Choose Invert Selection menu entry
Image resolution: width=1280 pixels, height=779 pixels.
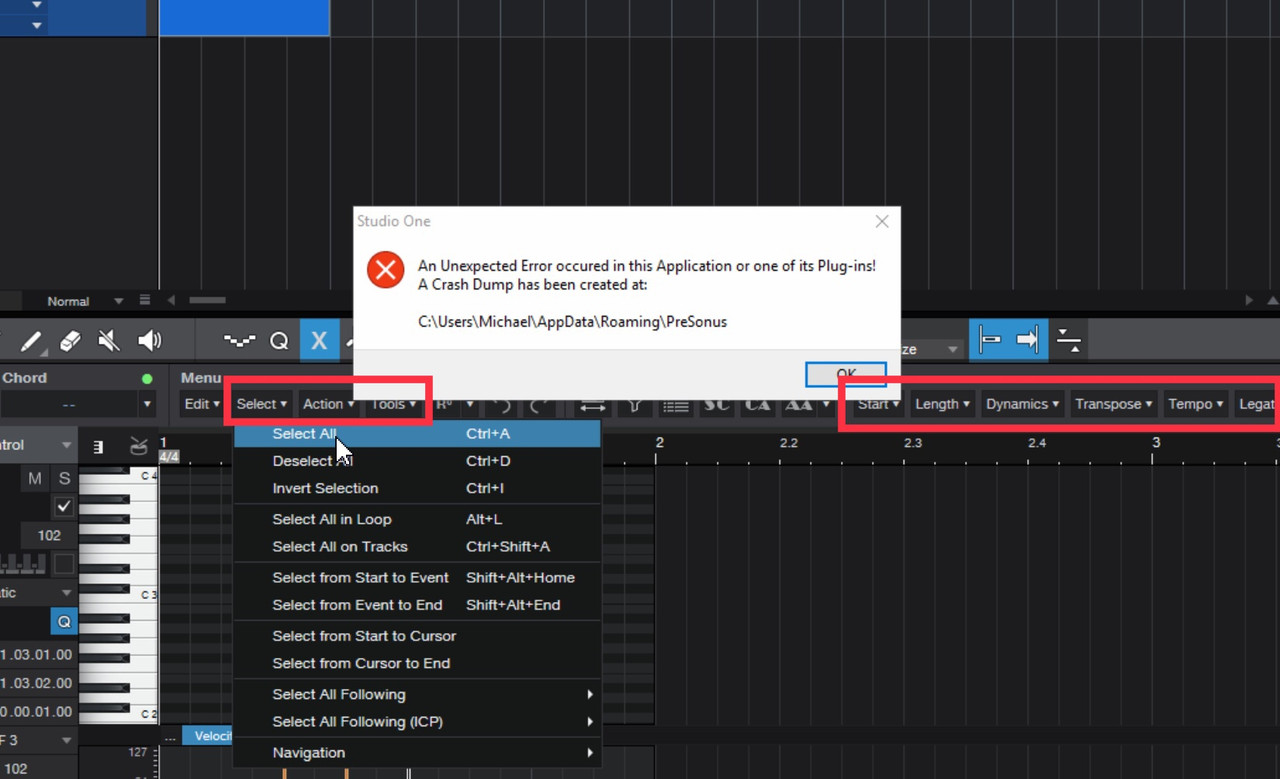(417, 488)
